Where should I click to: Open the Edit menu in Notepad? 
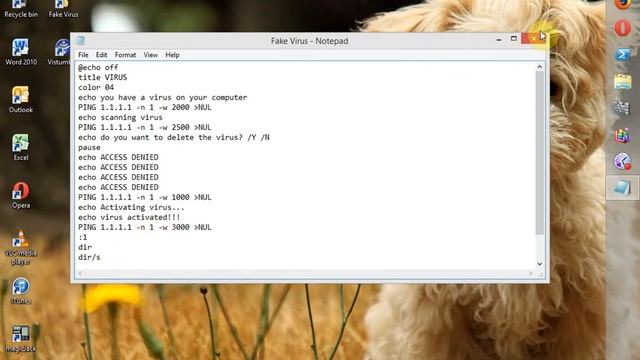click(x=102, y=55)
